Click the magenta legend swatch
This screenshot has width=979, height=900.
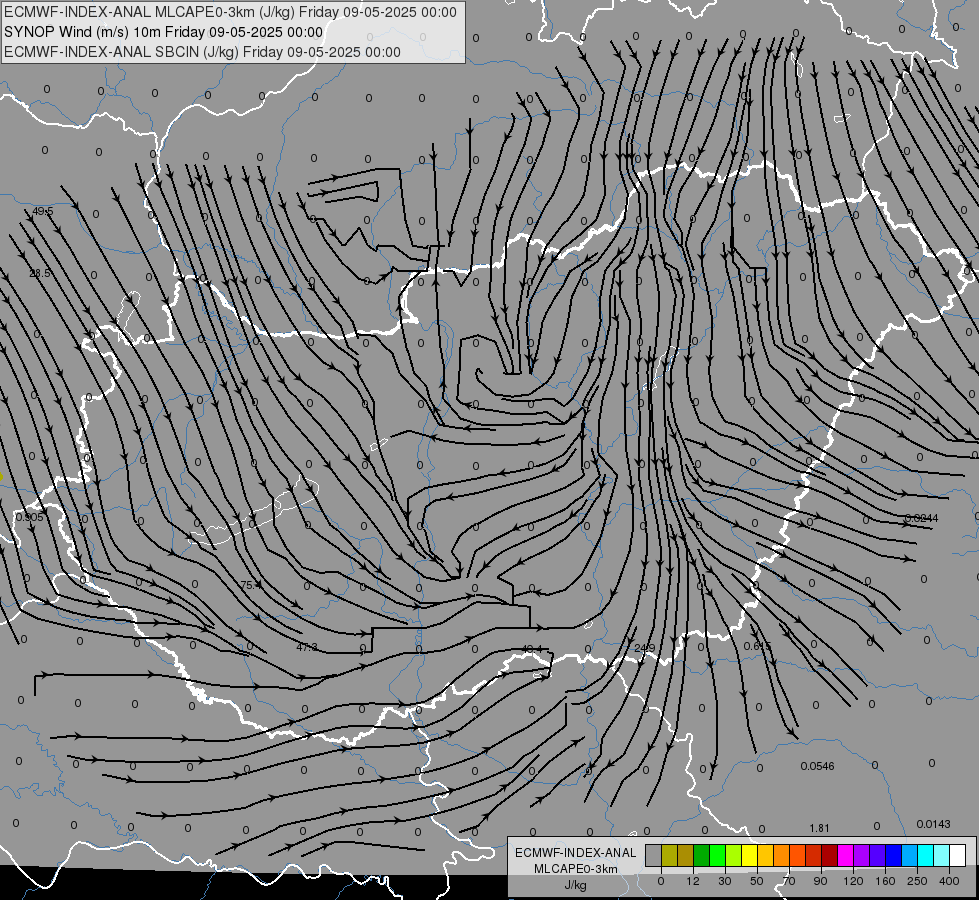click(845, 855)
